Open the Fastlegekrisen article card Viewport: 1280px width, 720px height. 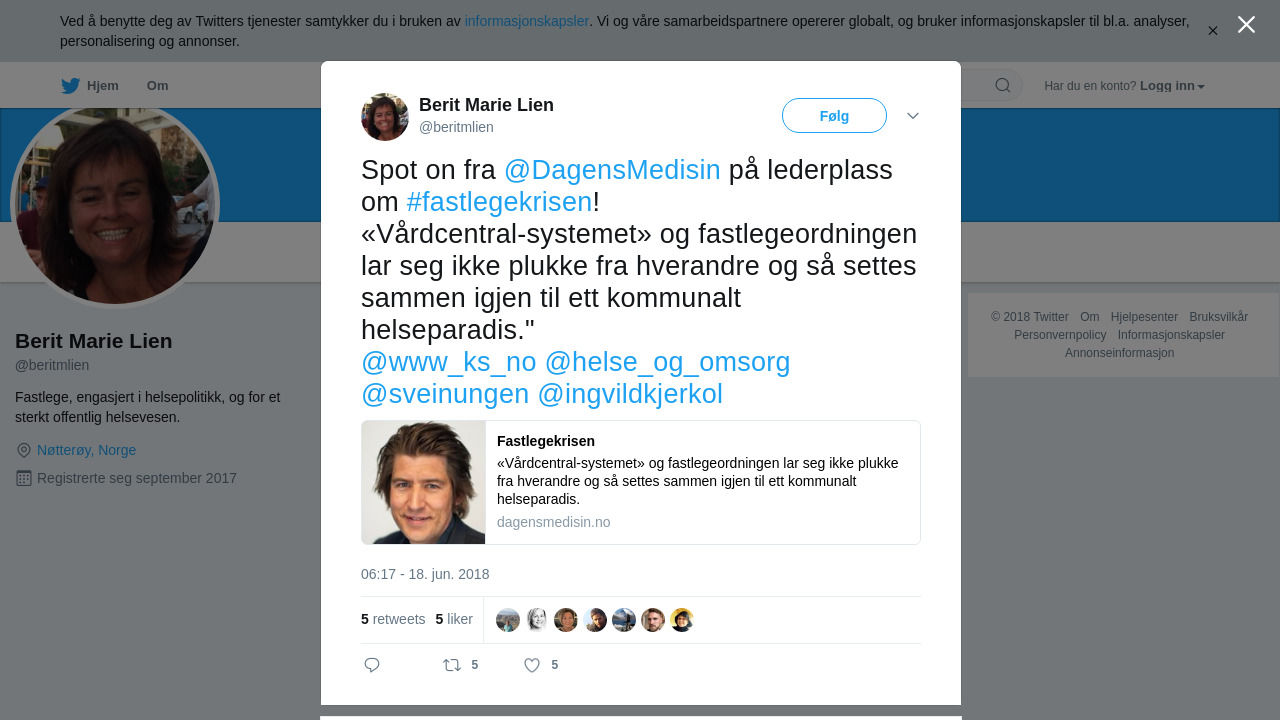(x=641, y=483)
